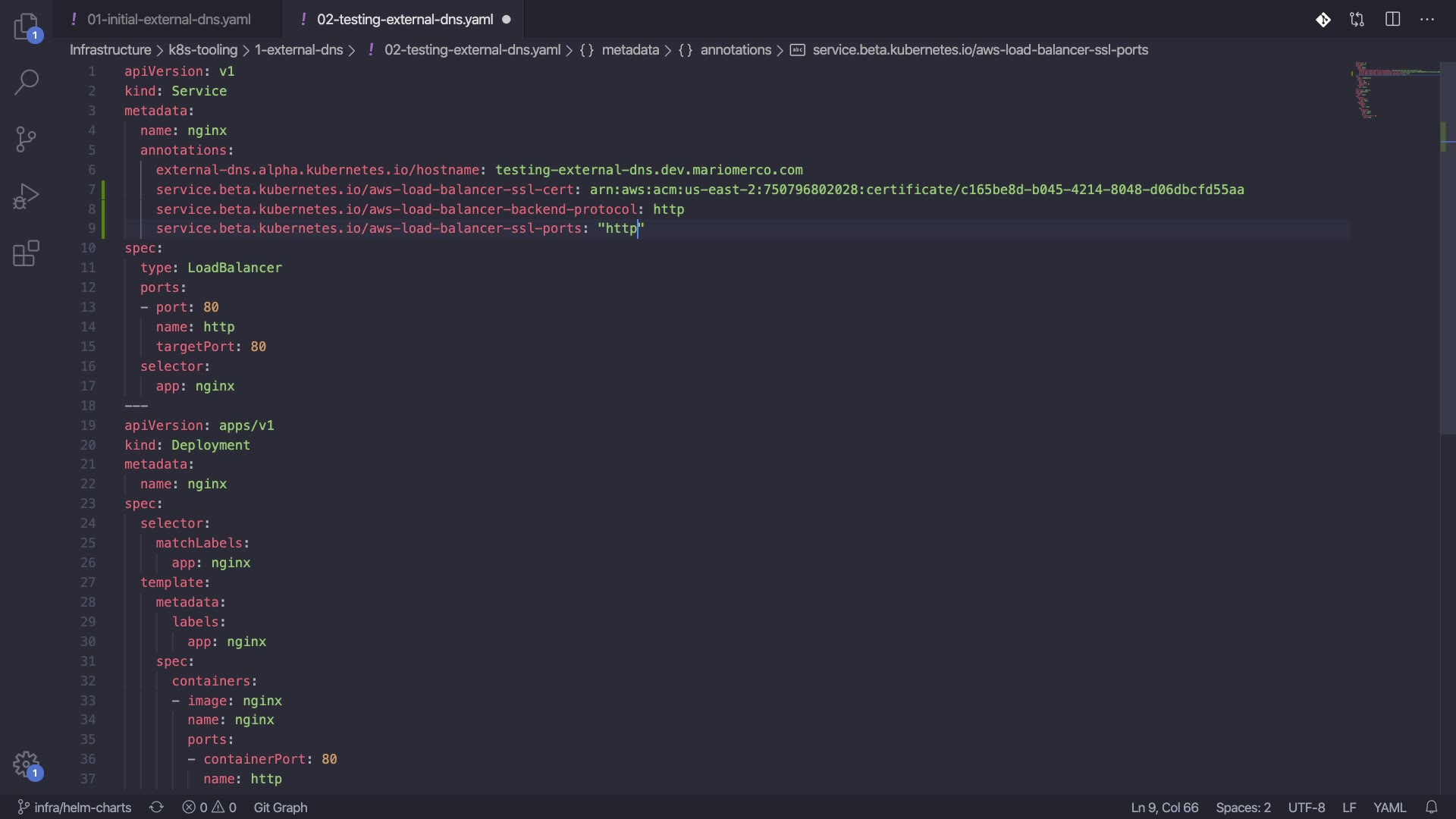This screenshot has width=1456, height=819.
Task: Click the Git diamond icon in editor toolbar
Action: (x=1323, y=20)
